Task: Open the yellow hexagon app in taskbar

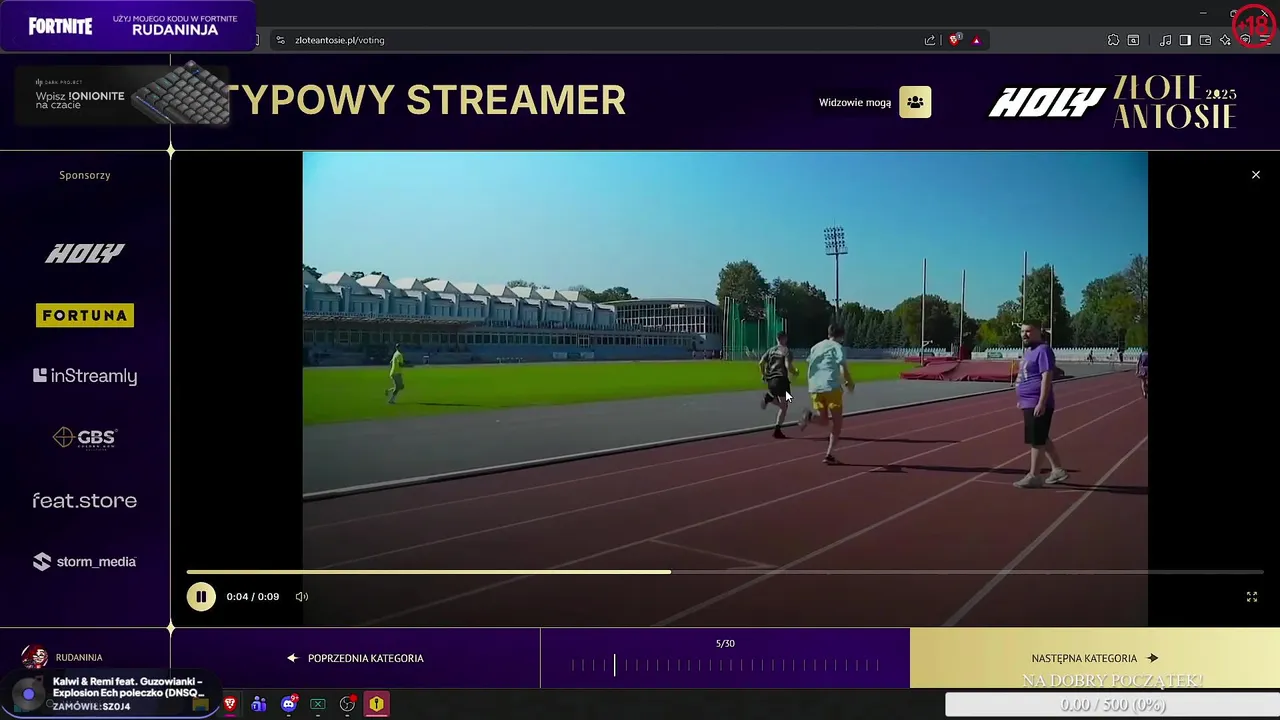Action: tap(376, 704)
